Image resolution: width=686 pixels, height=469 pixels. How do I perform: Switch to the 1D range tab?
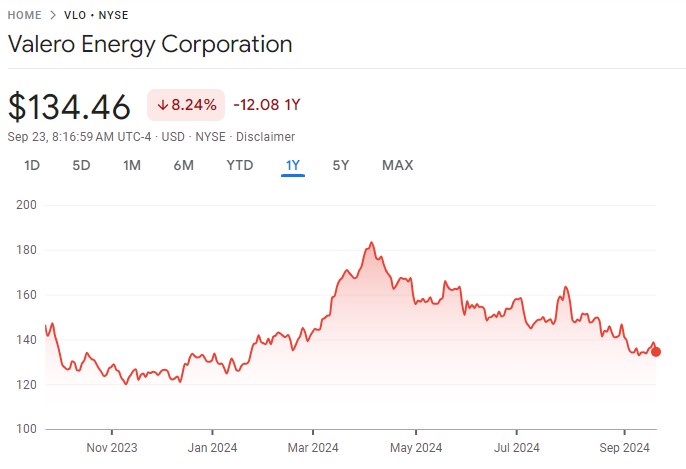pos(32,165)
